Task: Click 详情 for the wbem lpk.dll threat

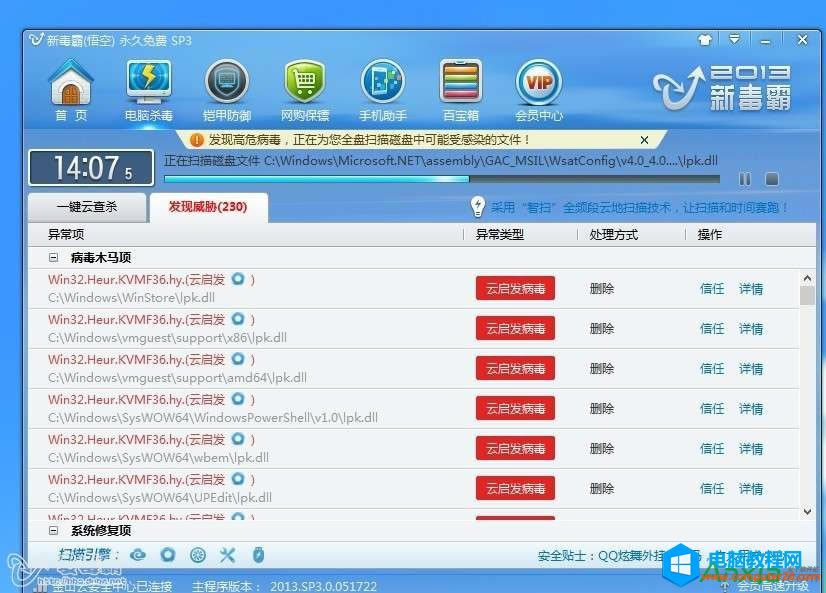Action: coord(750,449)
